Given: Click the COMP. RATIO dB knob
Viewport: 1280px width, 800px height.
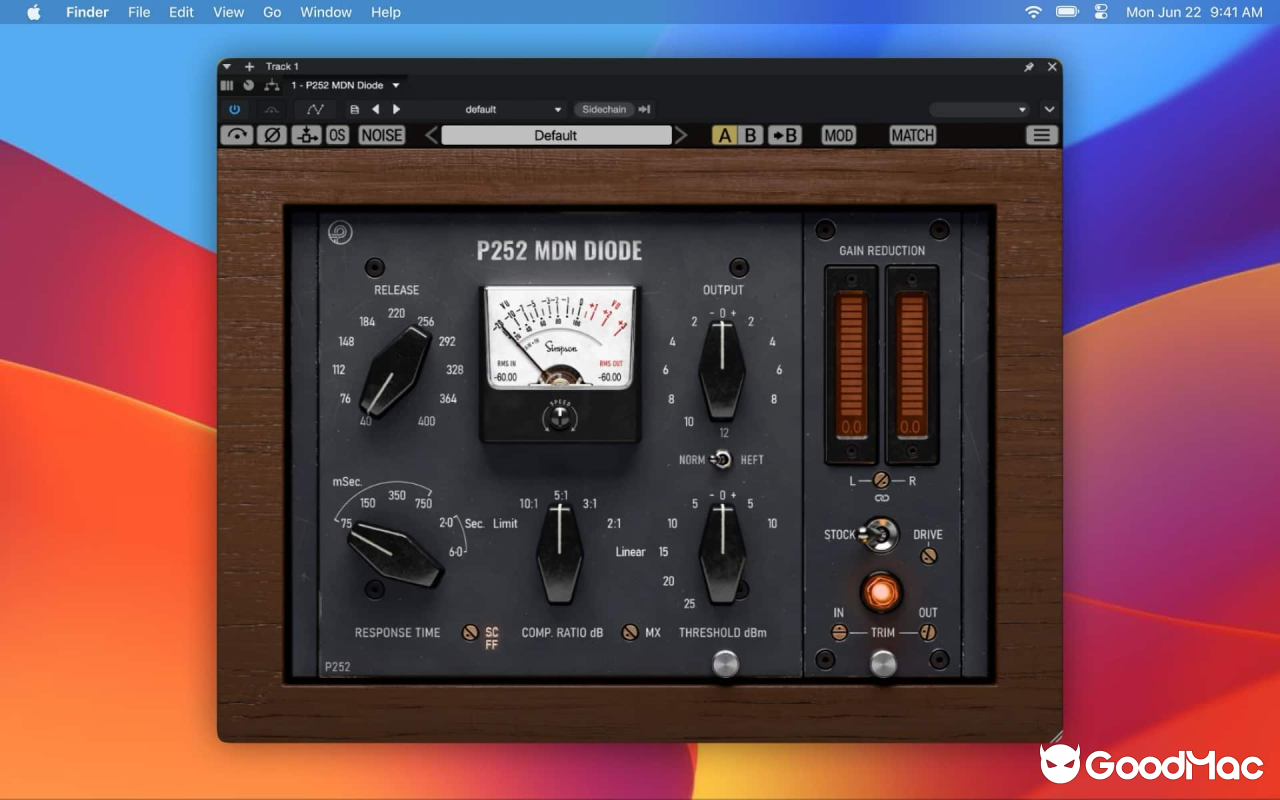Looking at the screenshot, I should [560, 554].
